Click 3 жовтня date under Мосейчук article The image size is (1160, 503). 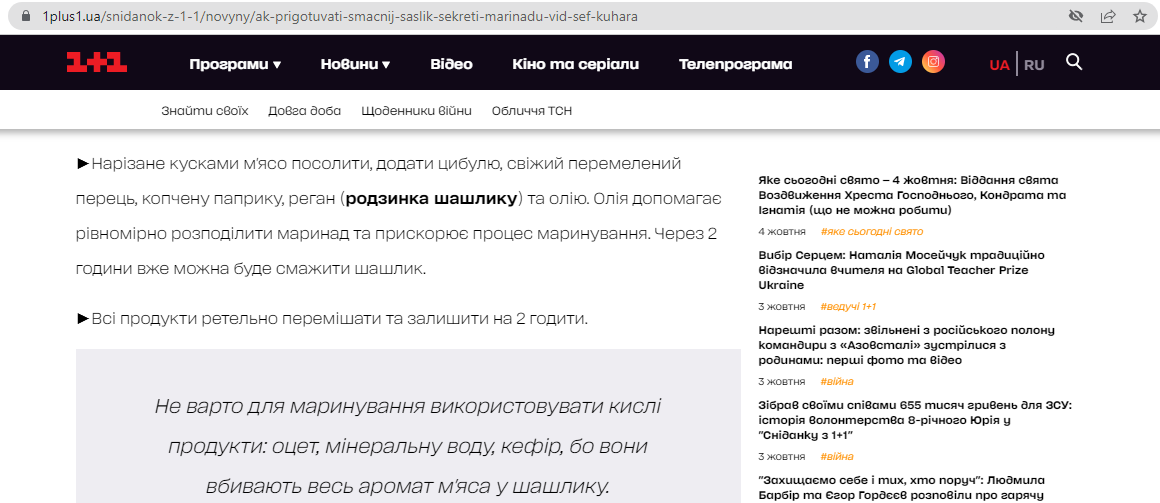[781, 306]
